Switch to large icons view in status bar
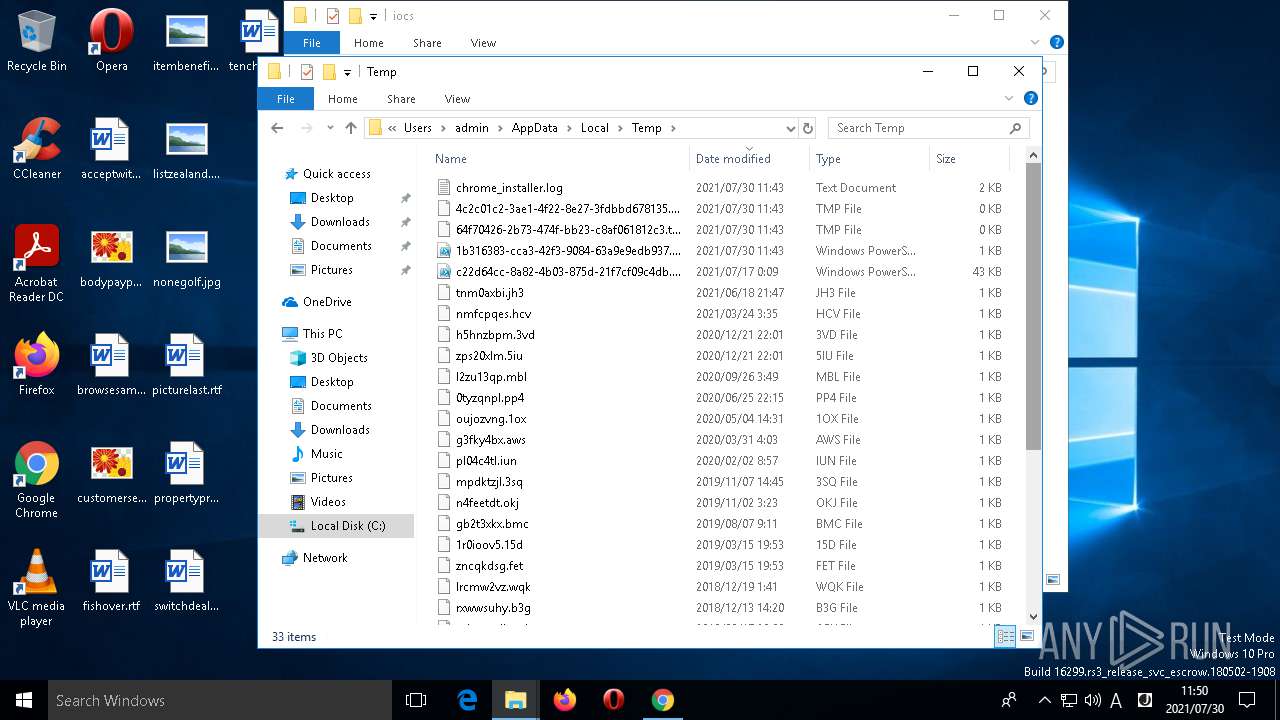Viewport: 1280px width, 720px height. (1027, 637)
